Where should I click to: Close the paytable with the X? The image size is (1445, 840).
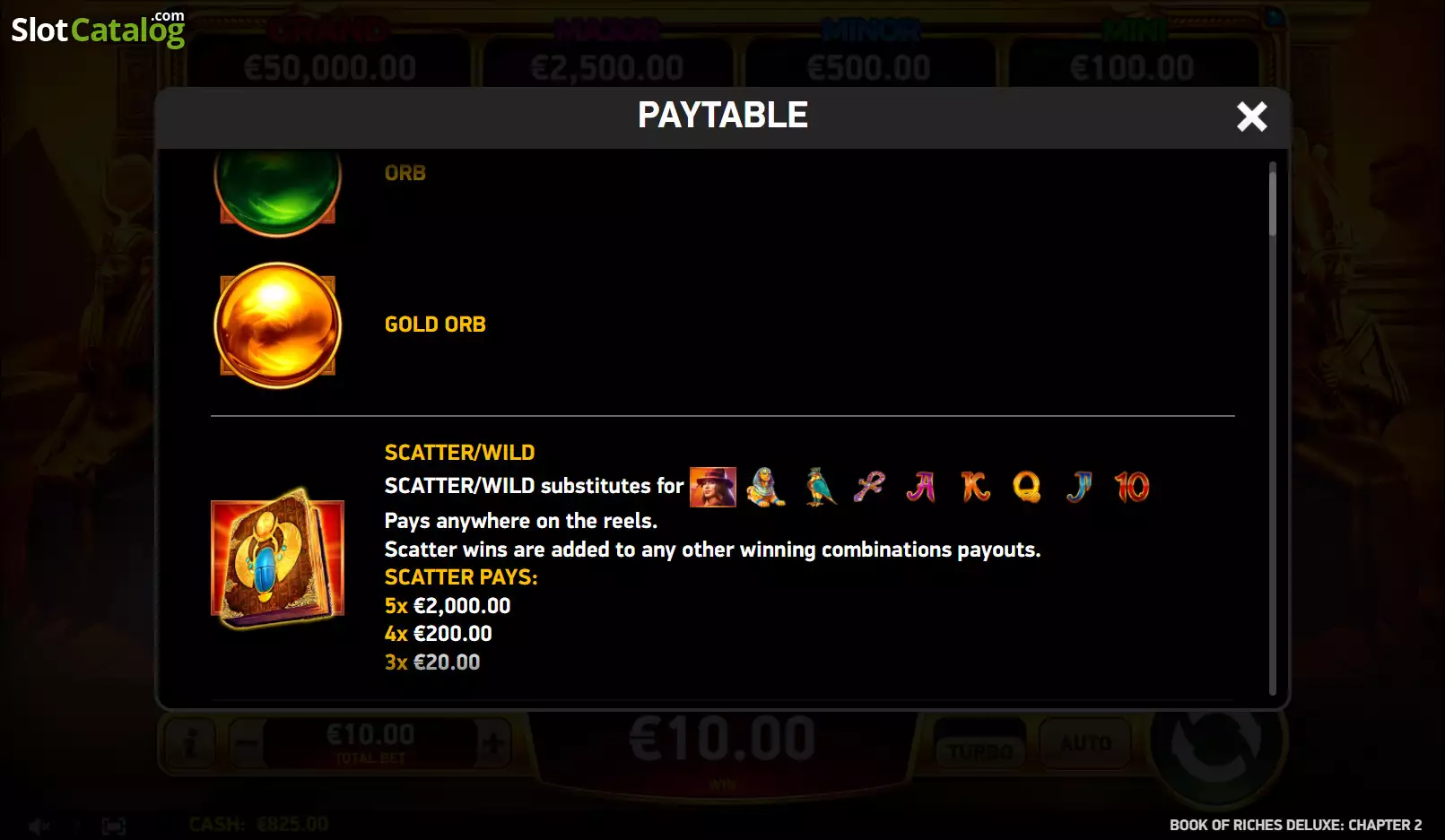tap(1251, 117)
